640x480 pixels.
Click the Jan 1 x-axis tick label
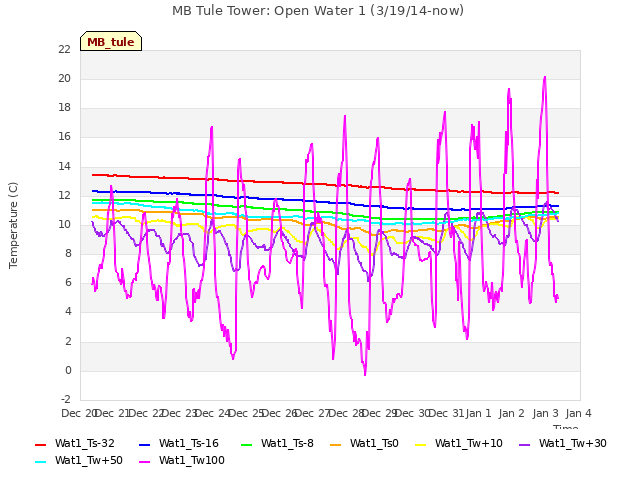click(x=478, y=413)
